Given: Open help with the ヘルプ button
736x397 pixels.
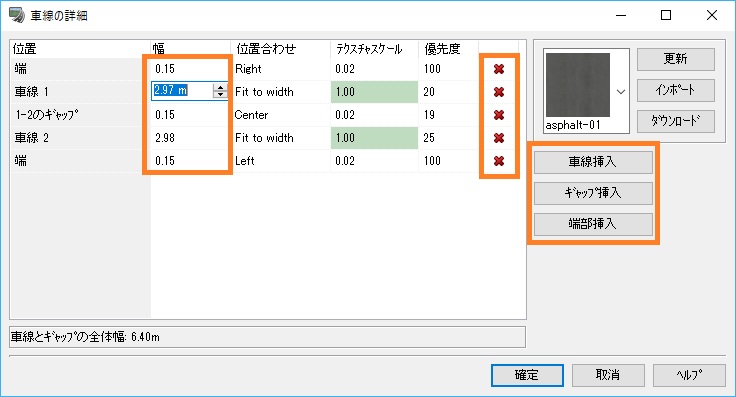Looking at the screenshot, I should click(689, 375).
